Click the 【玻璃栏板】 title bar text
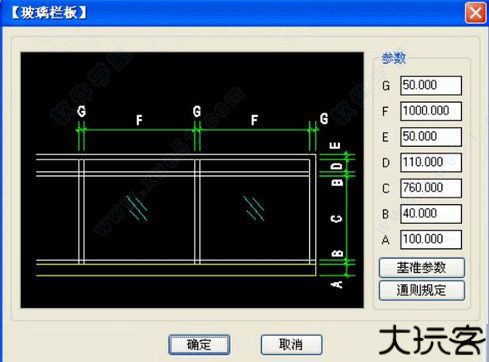 [x=49, y=13]
